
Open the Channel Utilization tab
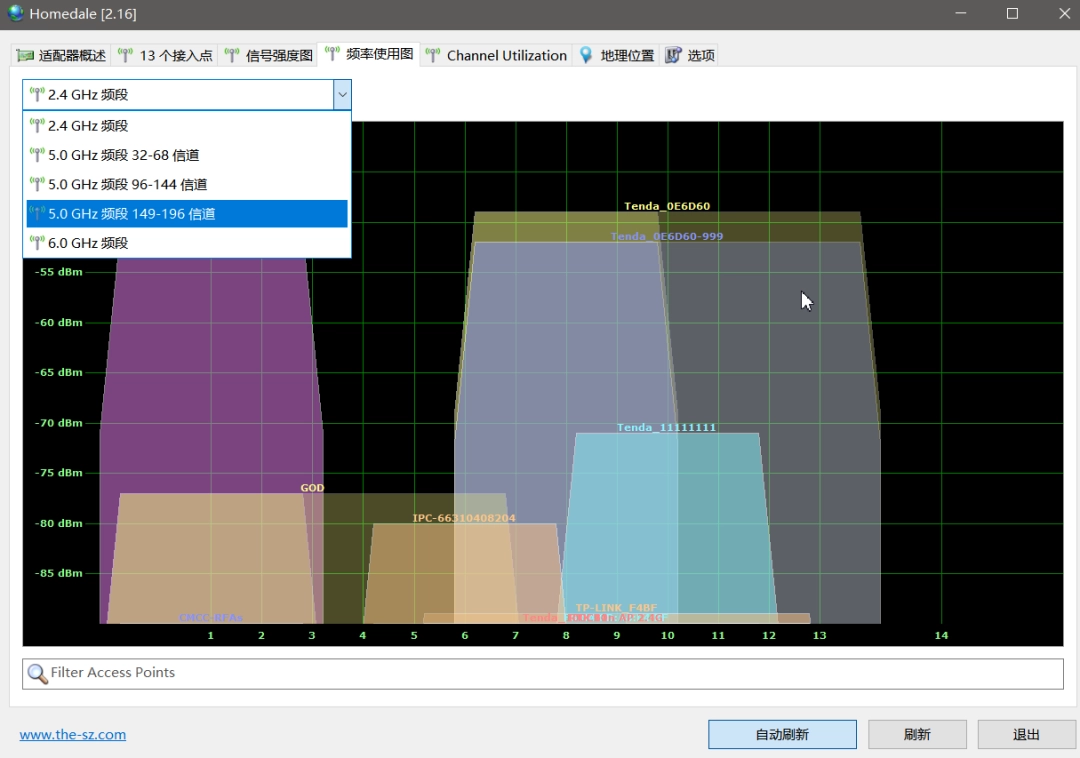tap(496, 55)
